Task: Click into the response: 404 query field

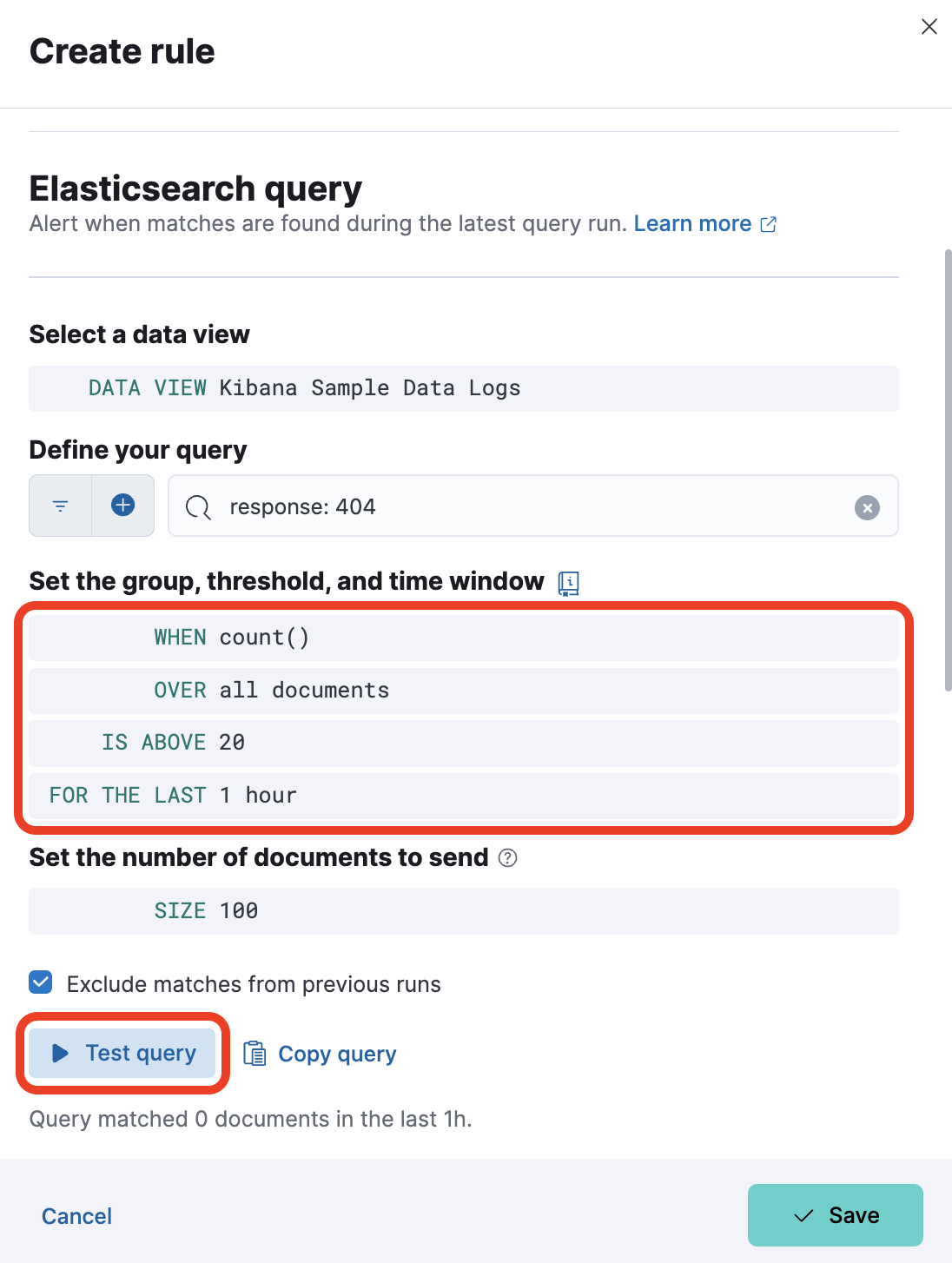Action: [533, 506]
